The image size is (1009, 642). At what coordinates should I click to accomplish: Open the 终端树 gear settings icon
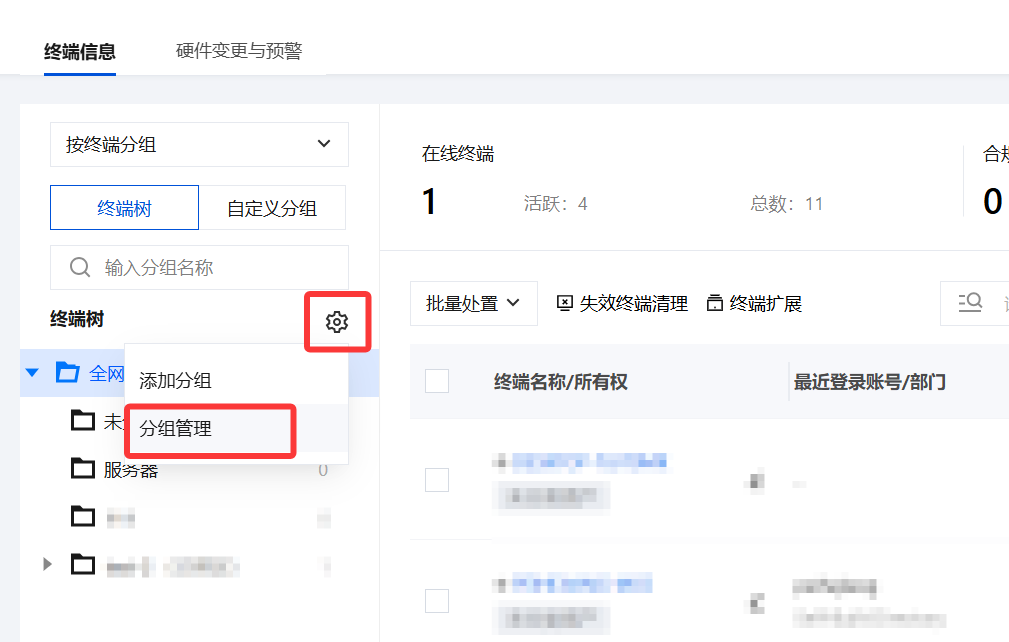[337, 322]
